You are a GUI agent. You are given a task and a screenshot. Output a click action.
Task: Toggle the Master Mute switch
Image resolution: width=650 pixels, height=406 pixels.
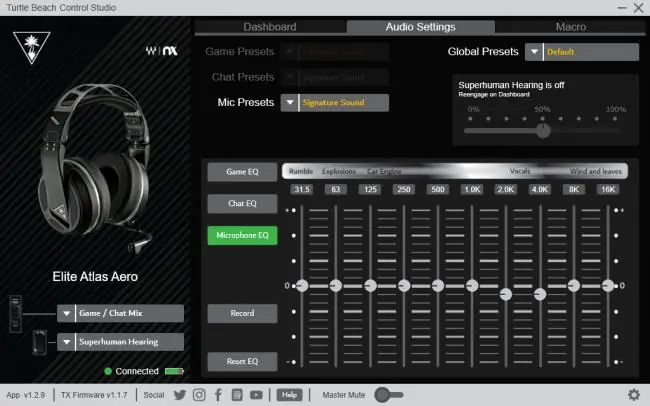[388, 395]
